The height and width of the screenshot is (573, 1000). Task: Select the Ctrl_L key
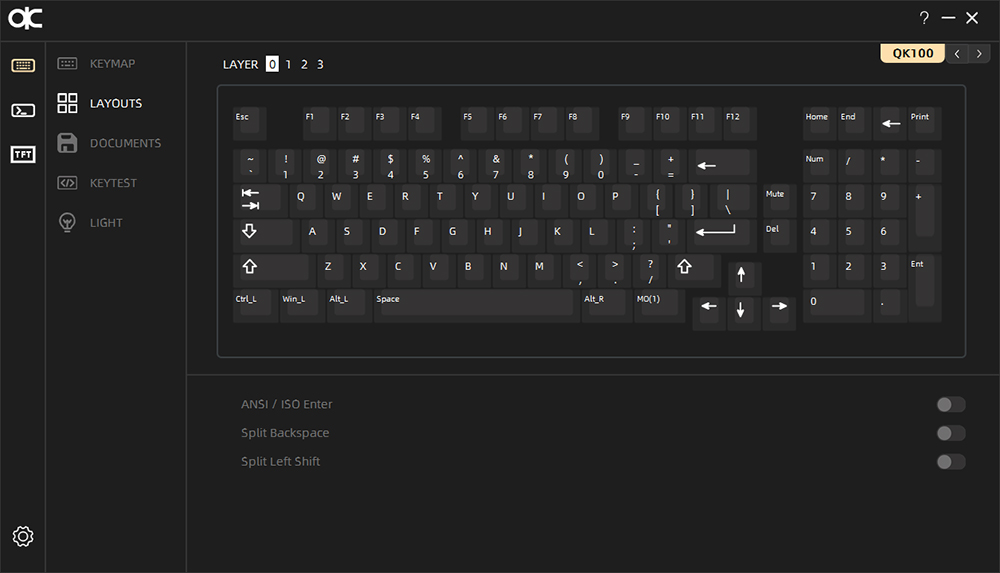254,306
